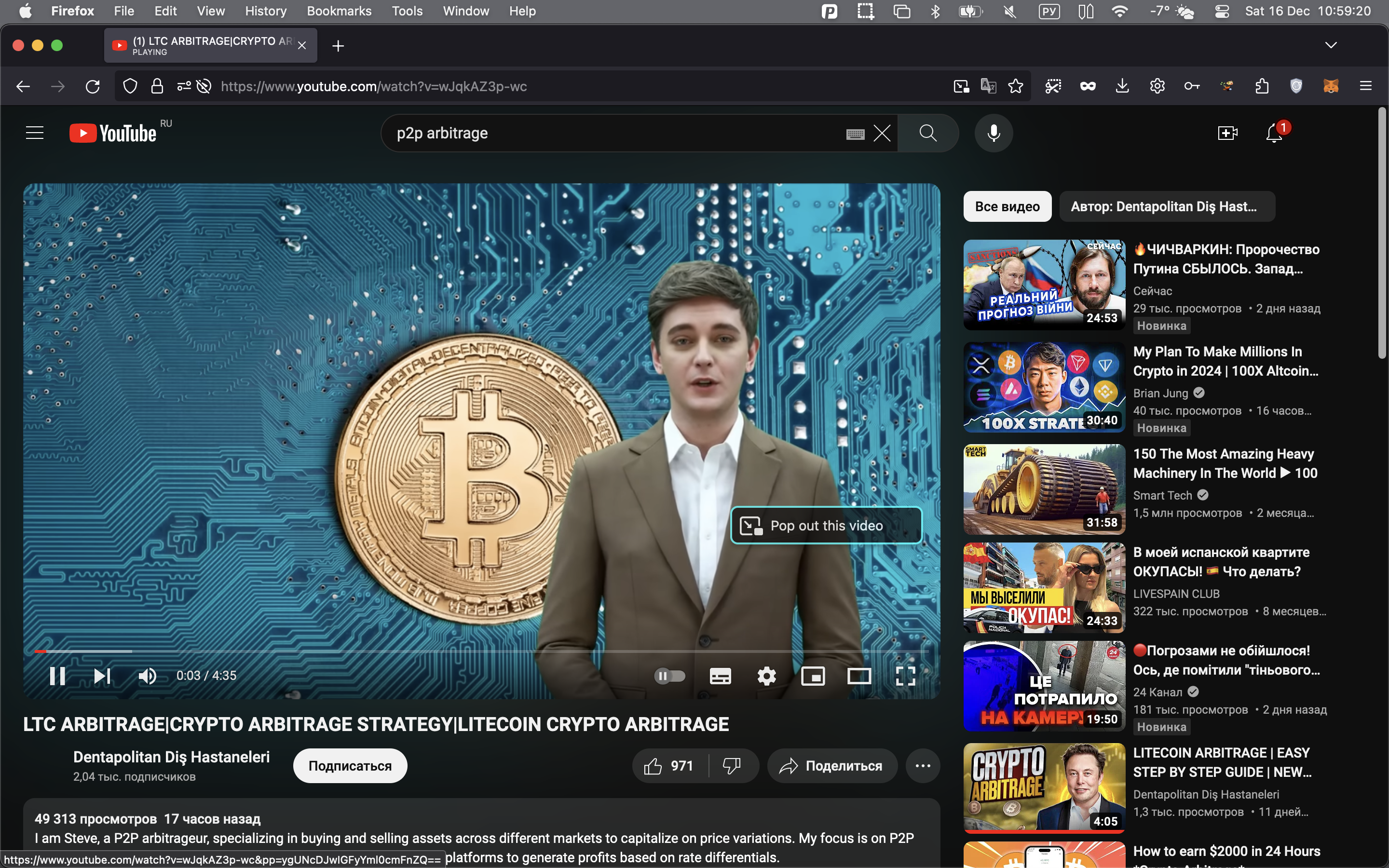1389x868 pixels.
Task: Open Firefox application menu
Action: pos(1365,86)
